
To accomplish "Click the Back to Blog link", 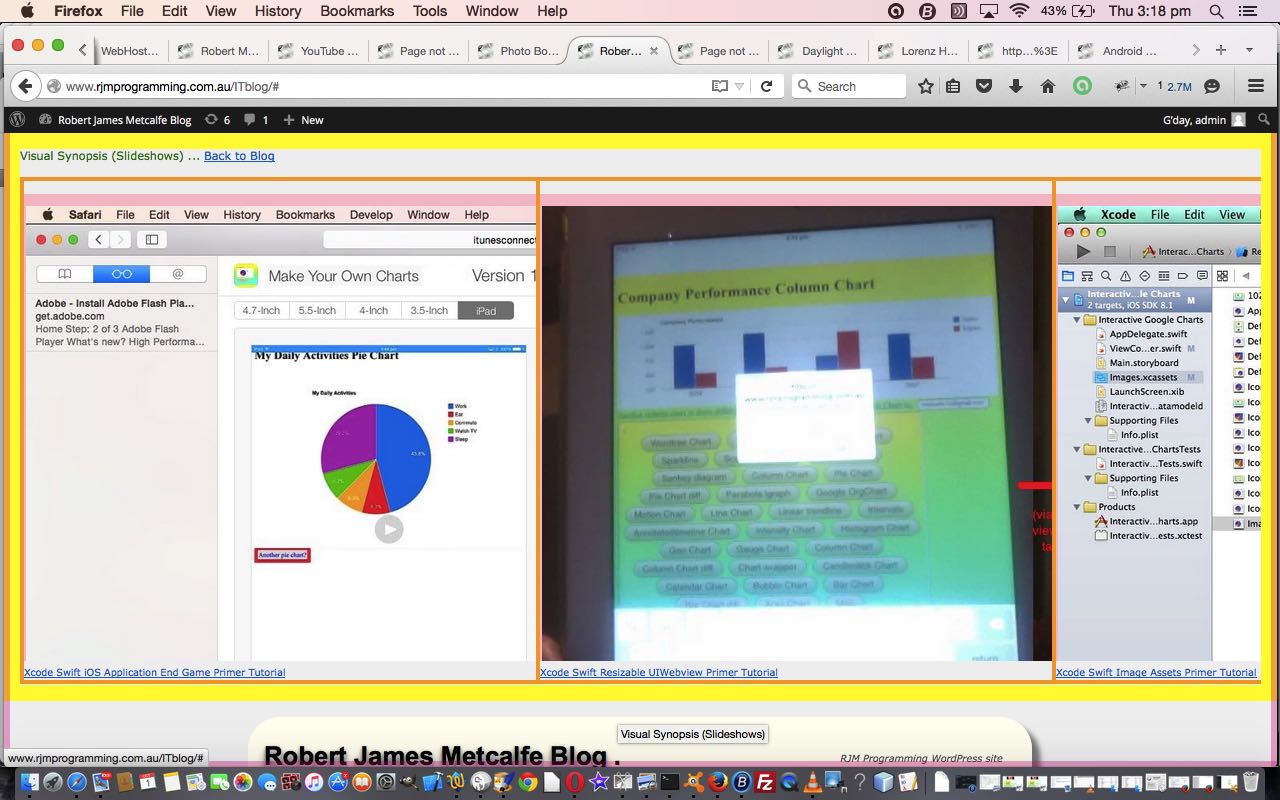I will pyautogui.click(x=239, y=156).
